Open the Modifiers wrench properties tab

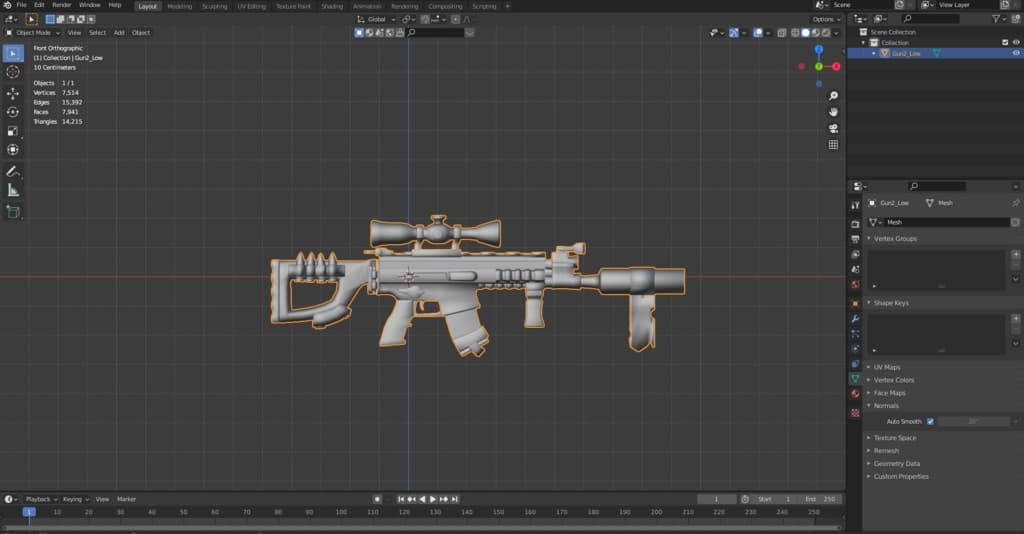(855, 318)
